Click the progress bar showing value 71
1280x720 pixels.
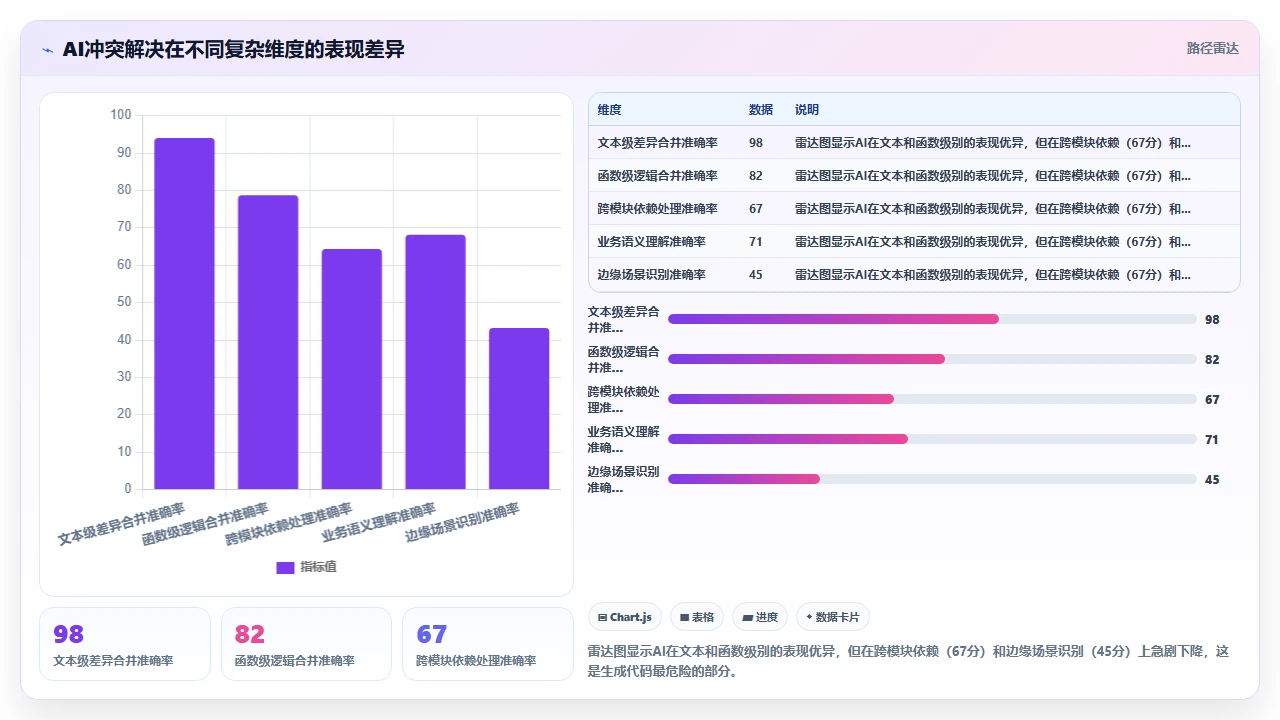click(x=932, y=439)
